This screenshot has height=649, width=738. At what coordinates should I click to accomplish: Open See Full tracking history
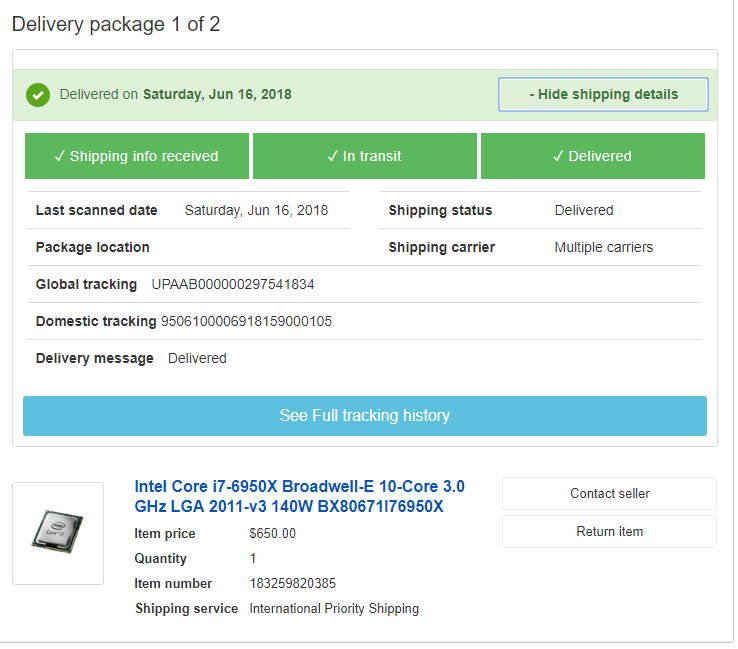(x=365, y=416)
